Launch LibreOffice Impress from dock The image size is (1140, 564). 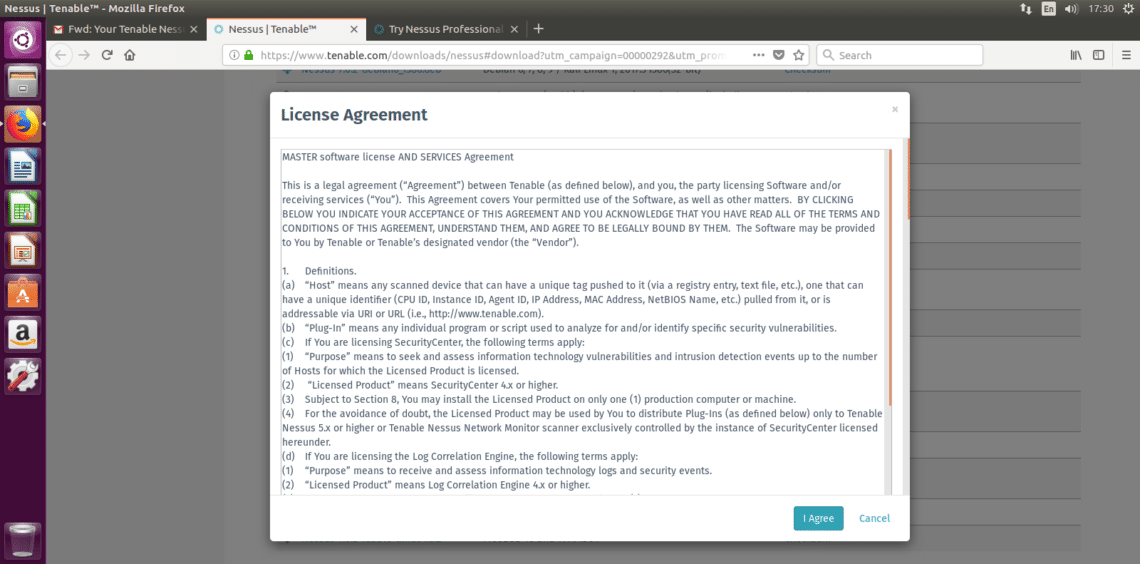[23, 250]
